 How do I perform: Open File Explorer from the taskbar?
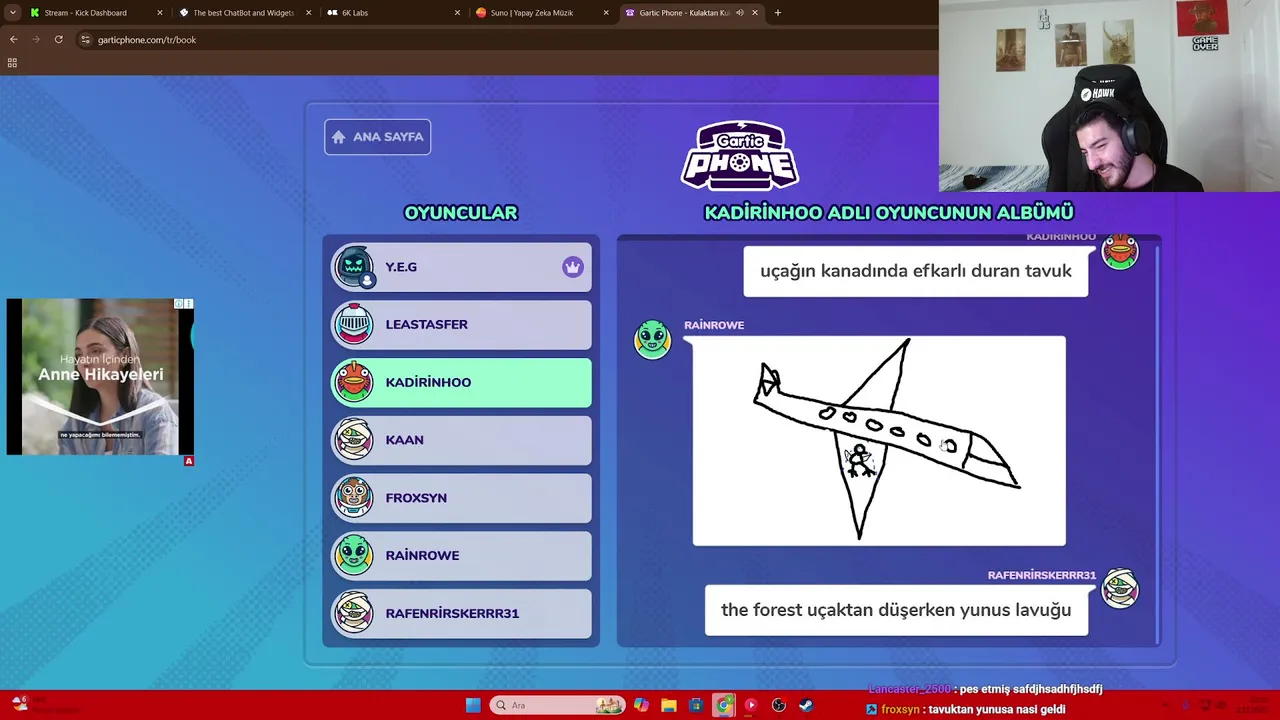pyautogui.click(x=669, y=705)
